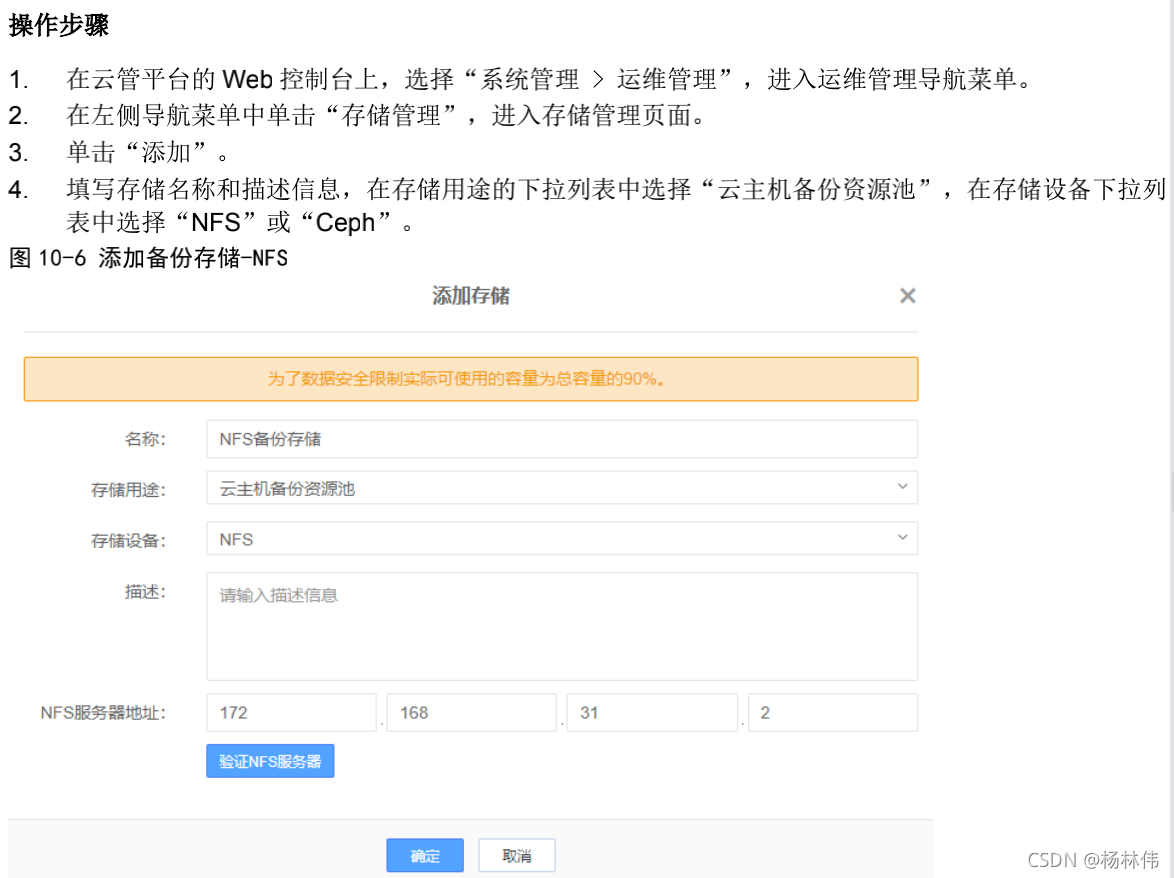Select the 名称 field containing NFS备份存储
This screenshot has width=1174, height=878.
(x=560, y=438)
